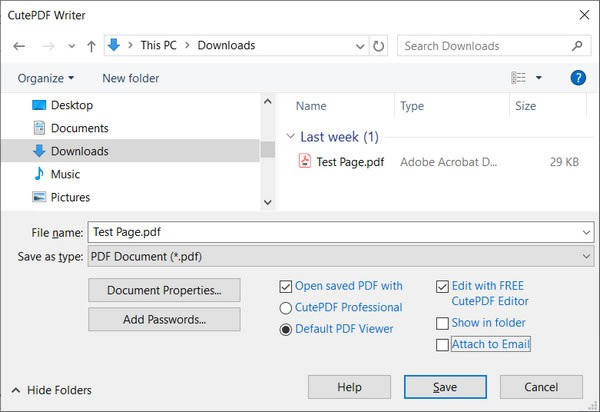Tick the Attach to Email checkbox
Viewport: 600px width, 412px height.
point(442,345)
